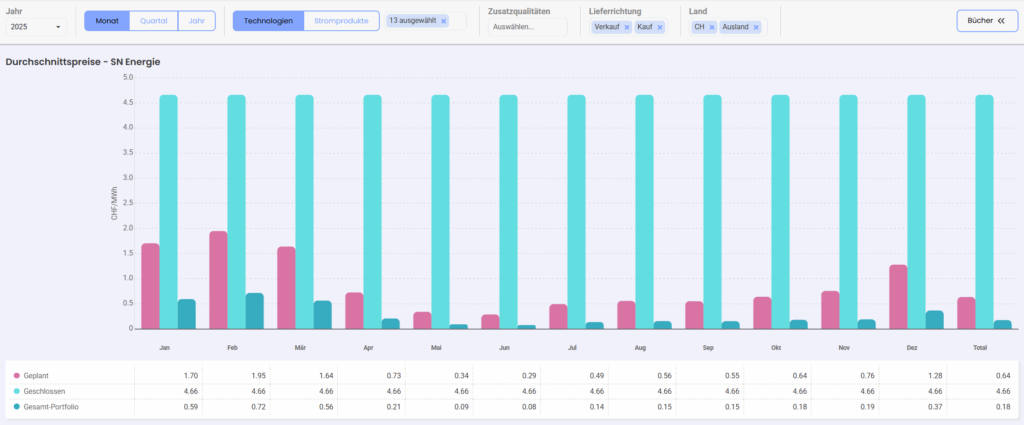
Task: Remove the CH country chip
Action: (x=711, y=27)
